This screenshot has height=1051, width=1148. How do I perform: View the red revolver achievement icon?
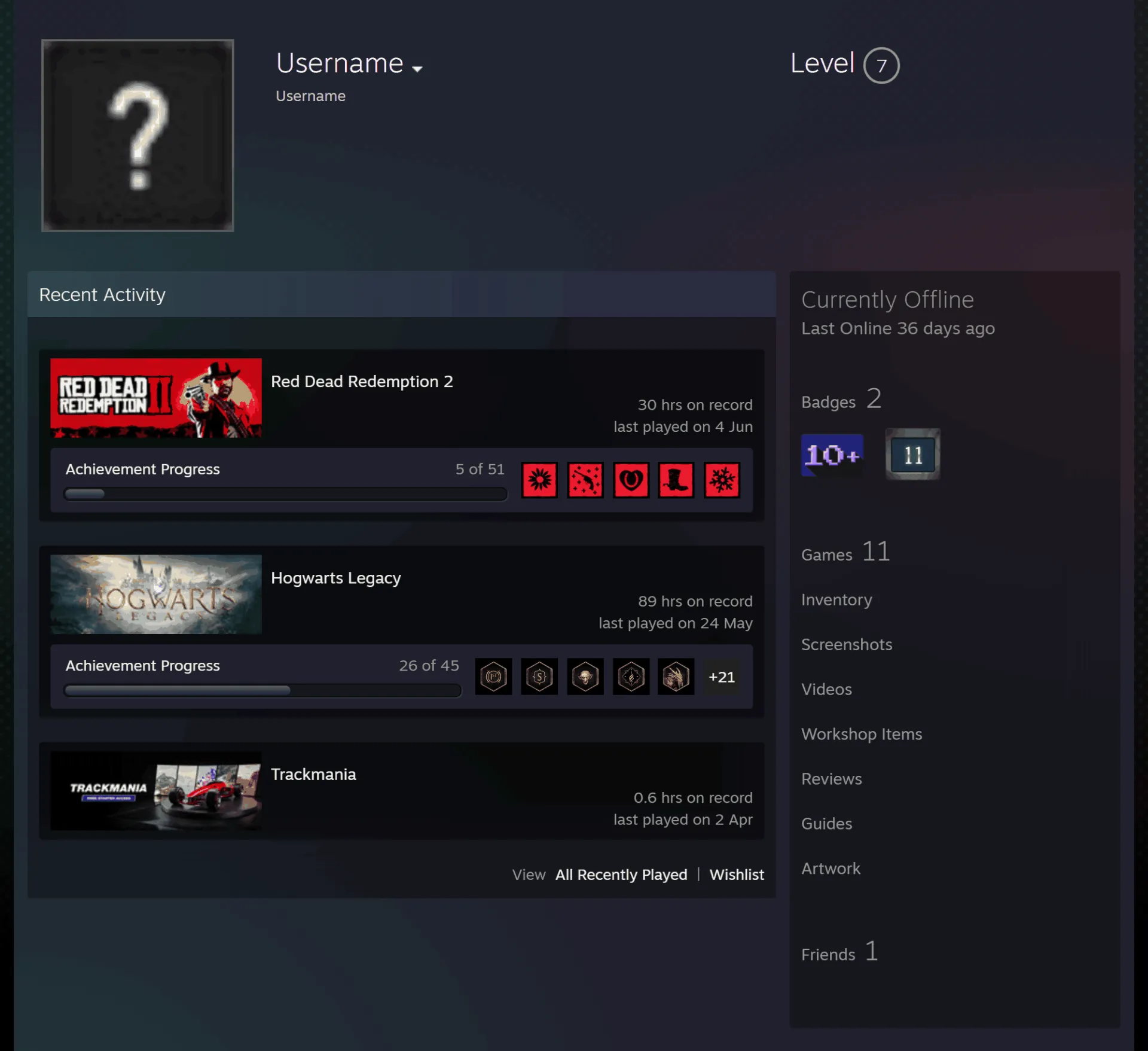click(x=585, y=480)
